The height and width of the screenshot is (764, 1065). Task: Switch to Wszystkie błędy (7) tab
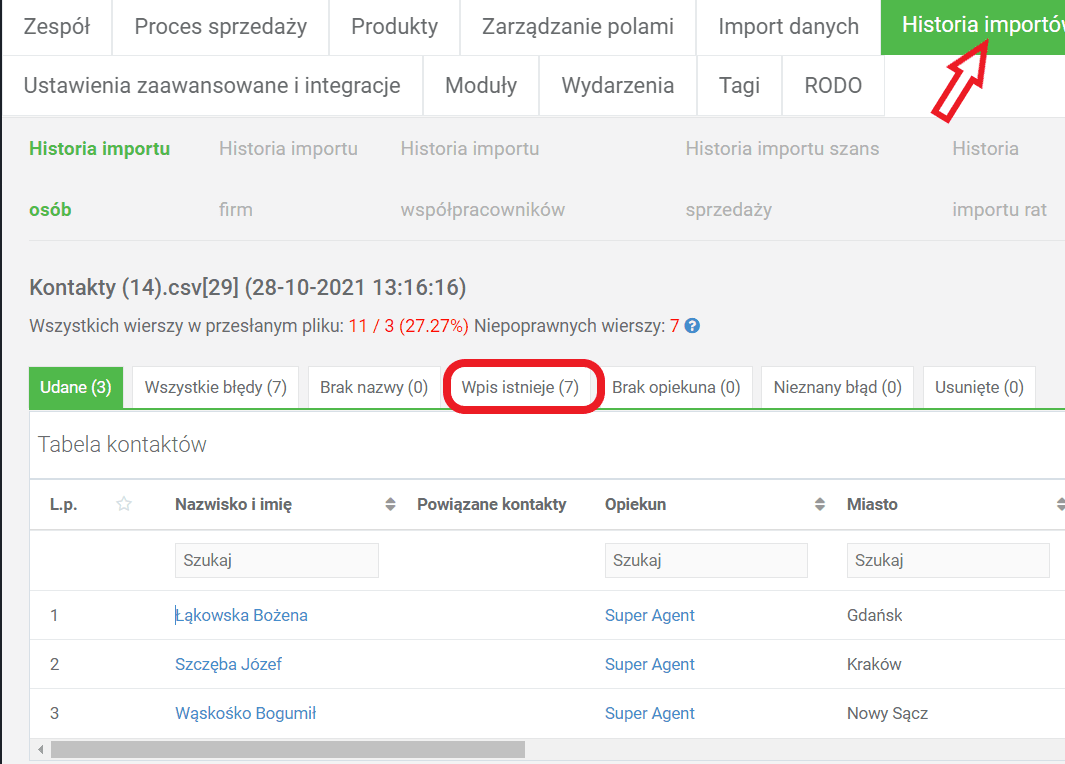coord(215,387)
